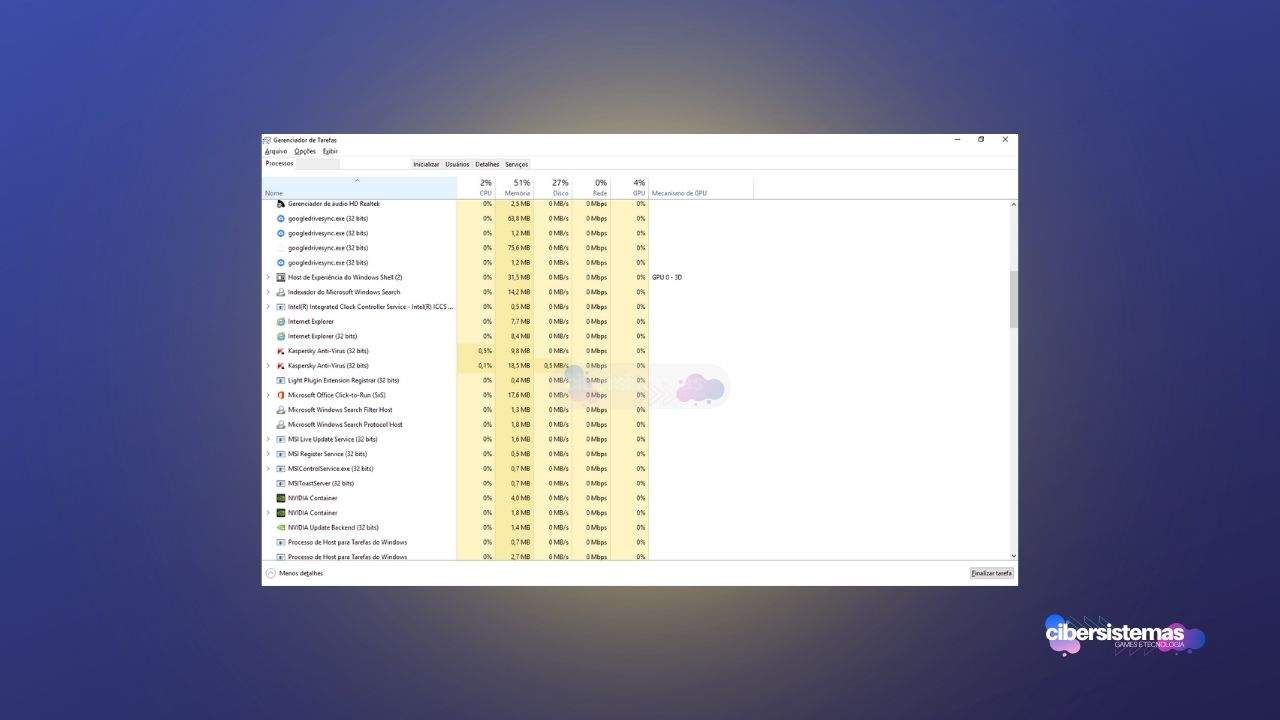
Task: Switch to the Processos tab
Action: [x=279, y=163]
